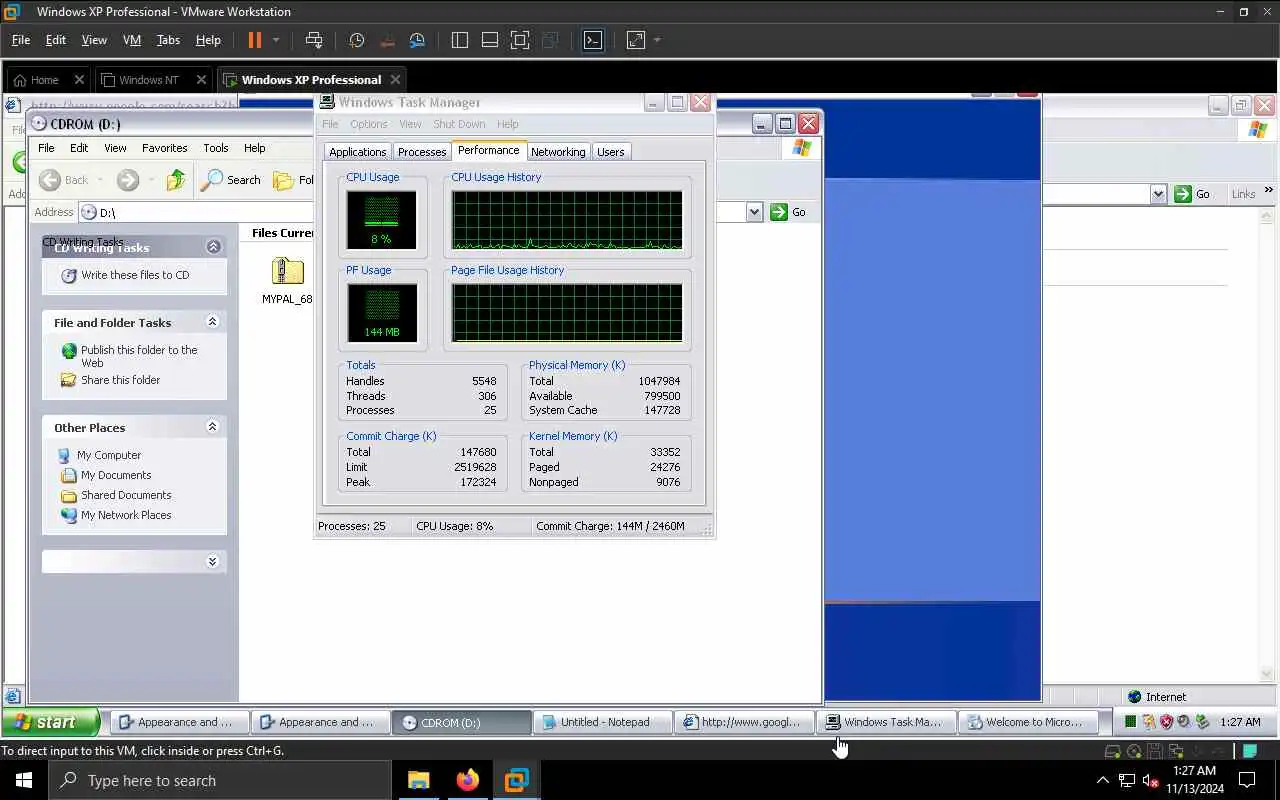Click red security shield tray icon
This screenshot has height=800, width=1280.
pos(1166,722)
